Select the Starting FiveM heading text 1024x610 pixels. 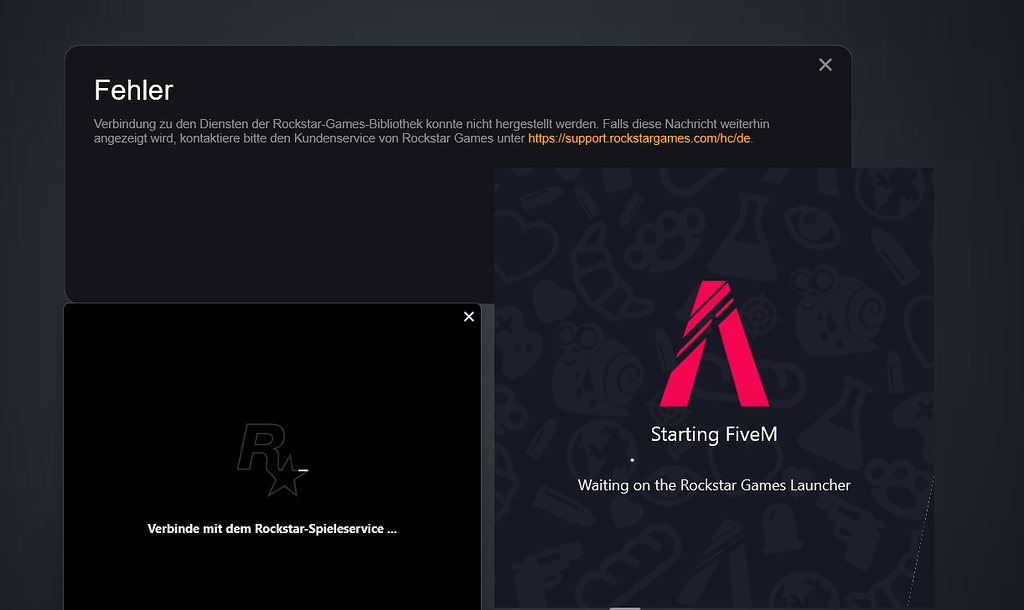714,434
